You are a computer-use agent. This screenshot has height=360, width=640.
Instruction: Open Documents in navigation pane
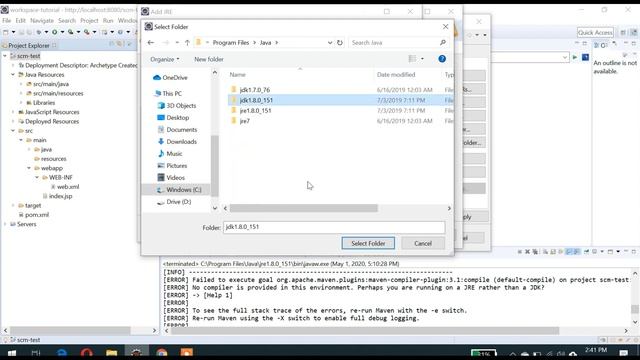[177, 129]
